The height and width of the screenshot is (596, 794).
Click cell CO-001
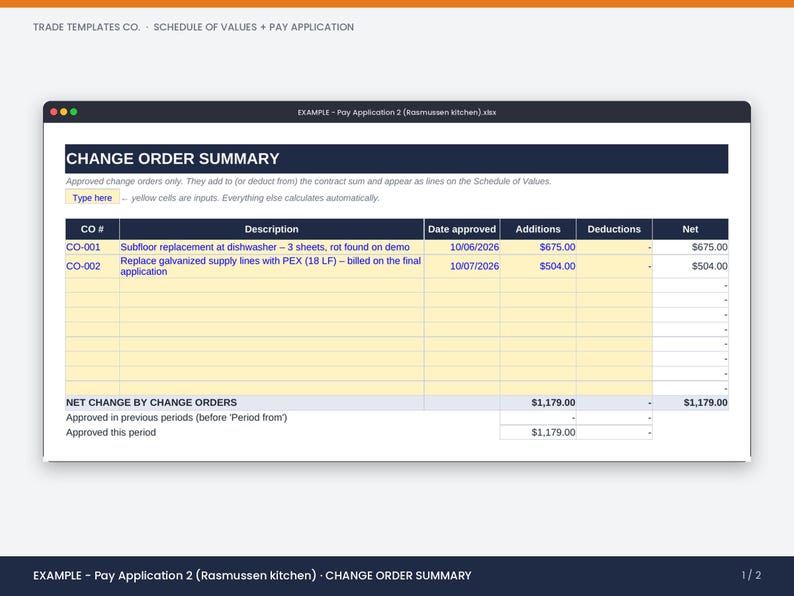tap(92, 247)
